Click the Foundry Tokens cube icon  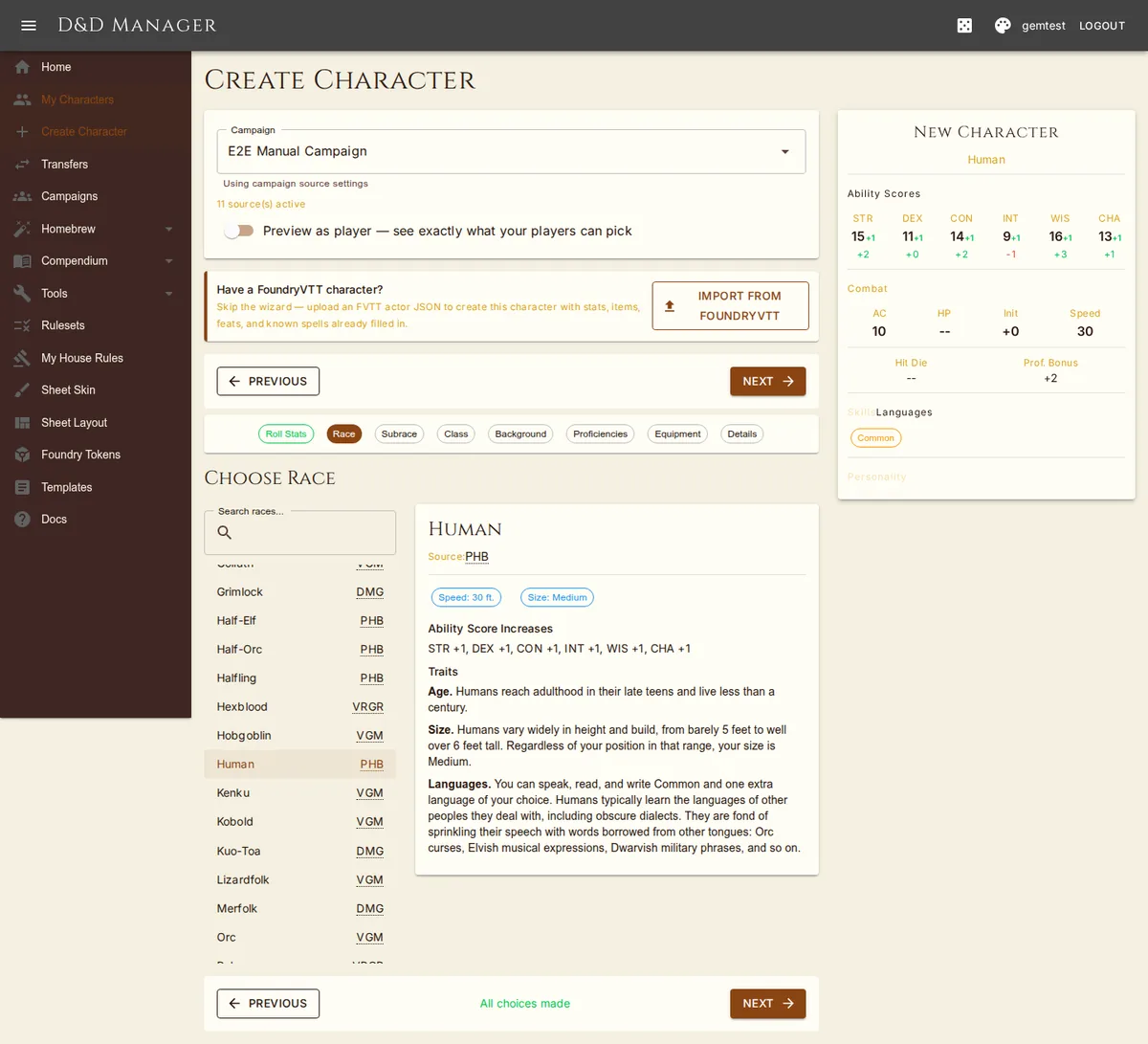click(x=22, y=455)
